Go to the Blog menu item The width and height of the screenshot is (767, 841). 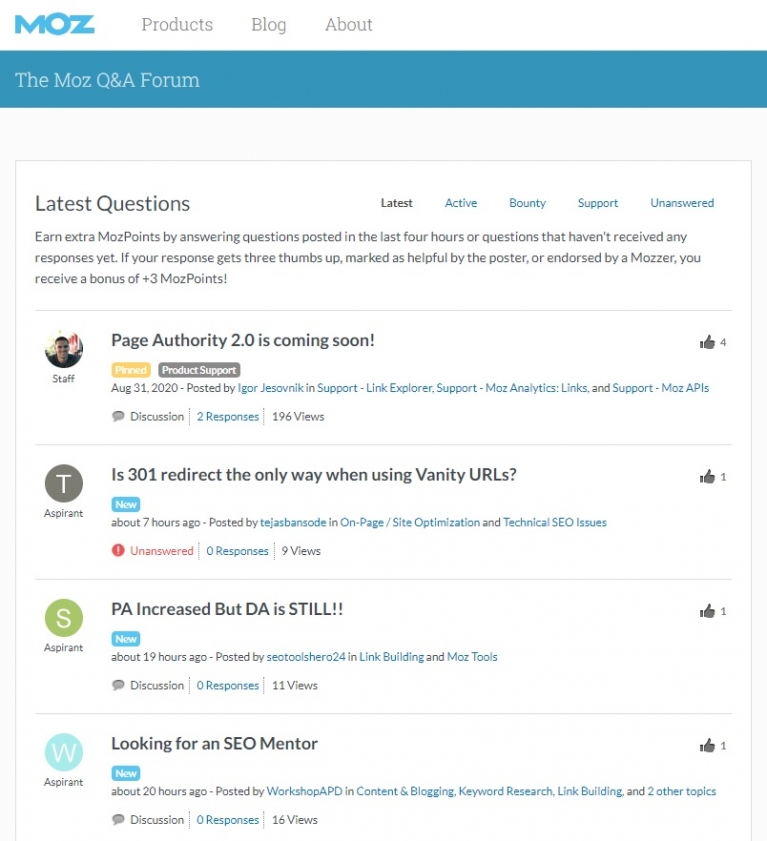[x=268, y=25]
